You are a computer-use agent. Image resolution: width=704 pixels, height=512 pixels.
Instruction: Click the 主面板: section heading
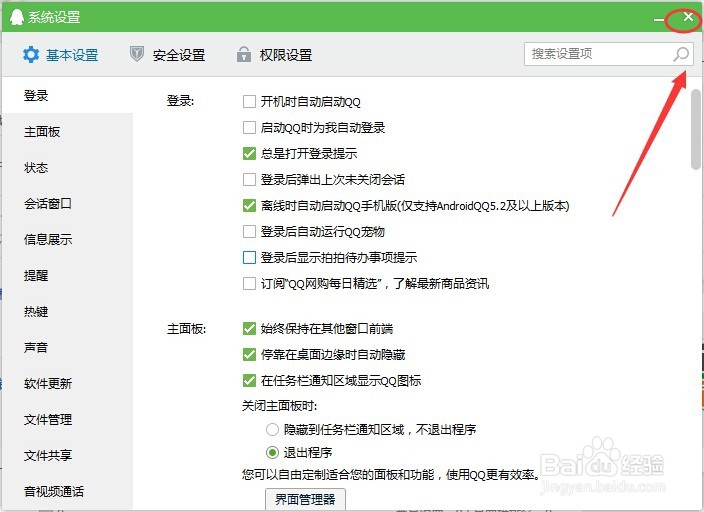186,329
